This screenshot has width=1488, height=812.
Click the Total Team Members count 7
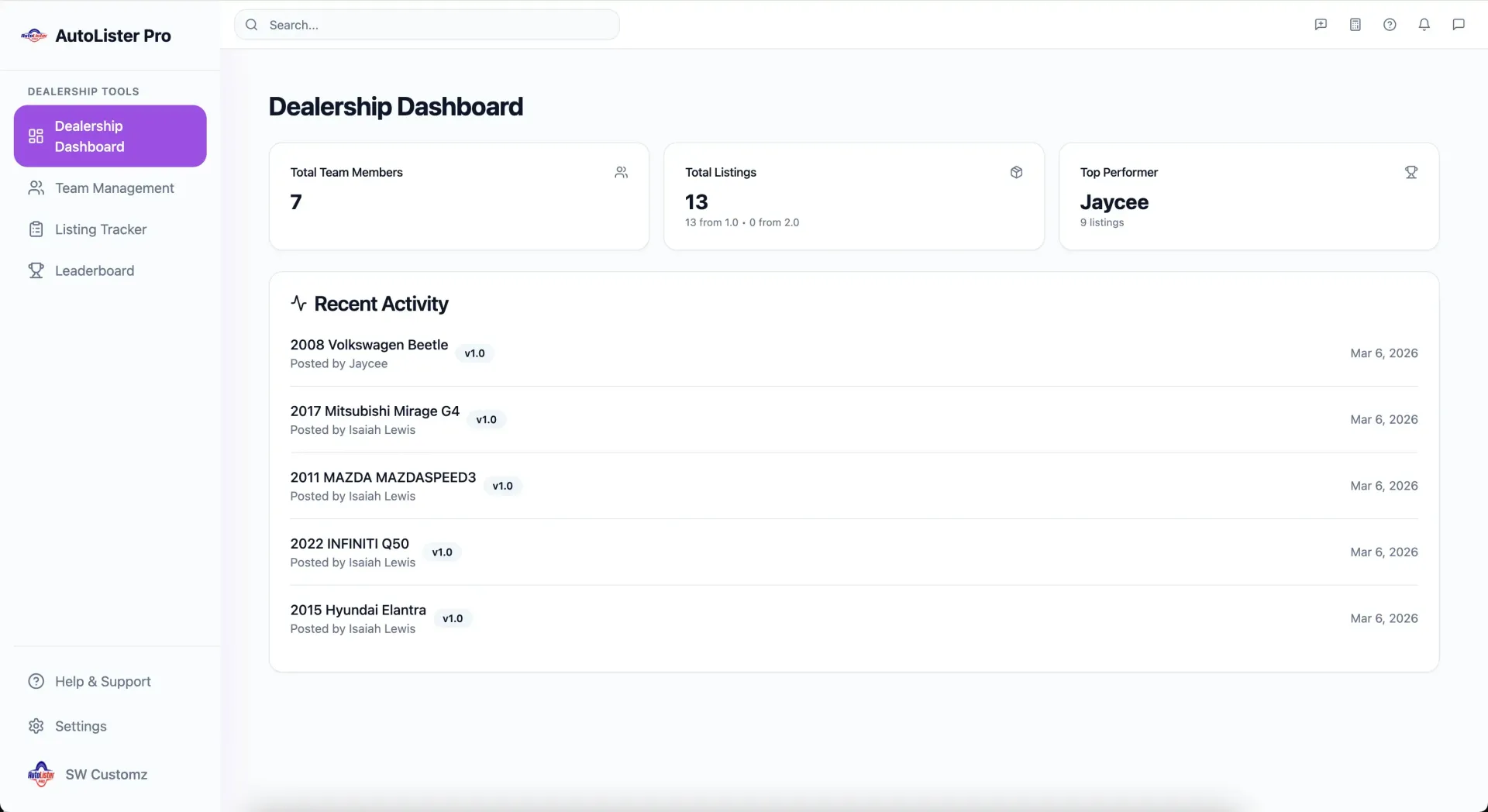coord(296,202)
